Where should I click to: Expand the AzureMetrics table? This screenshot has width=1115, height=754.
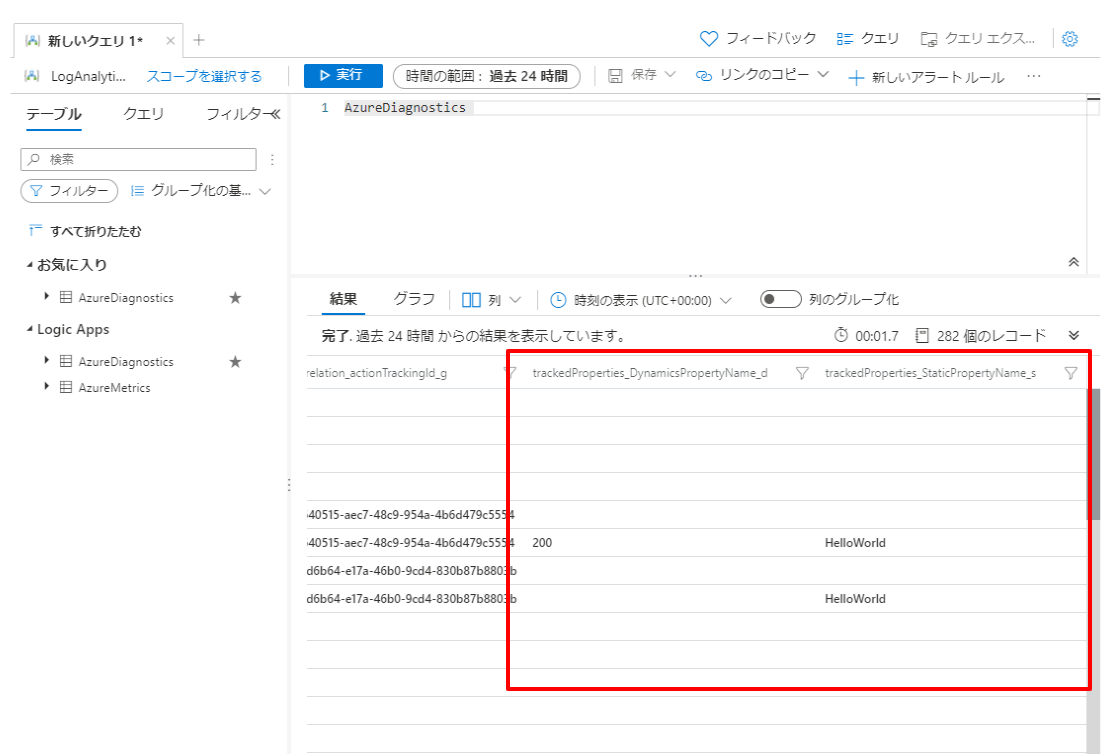[47, 386]
